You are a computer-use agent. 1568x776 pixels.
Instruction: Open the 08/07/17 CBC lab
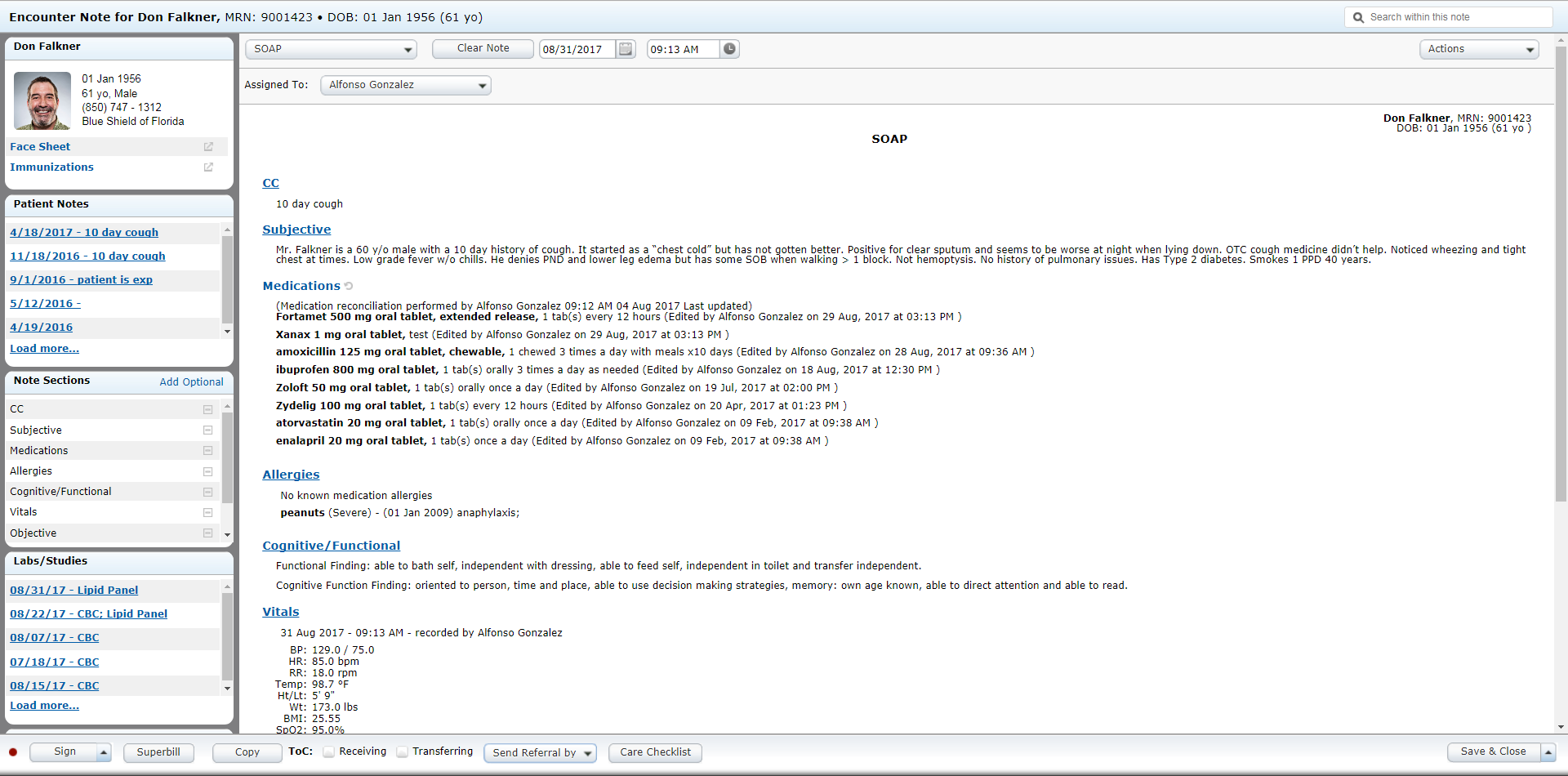pyautogui.click(x=54, y=638)
